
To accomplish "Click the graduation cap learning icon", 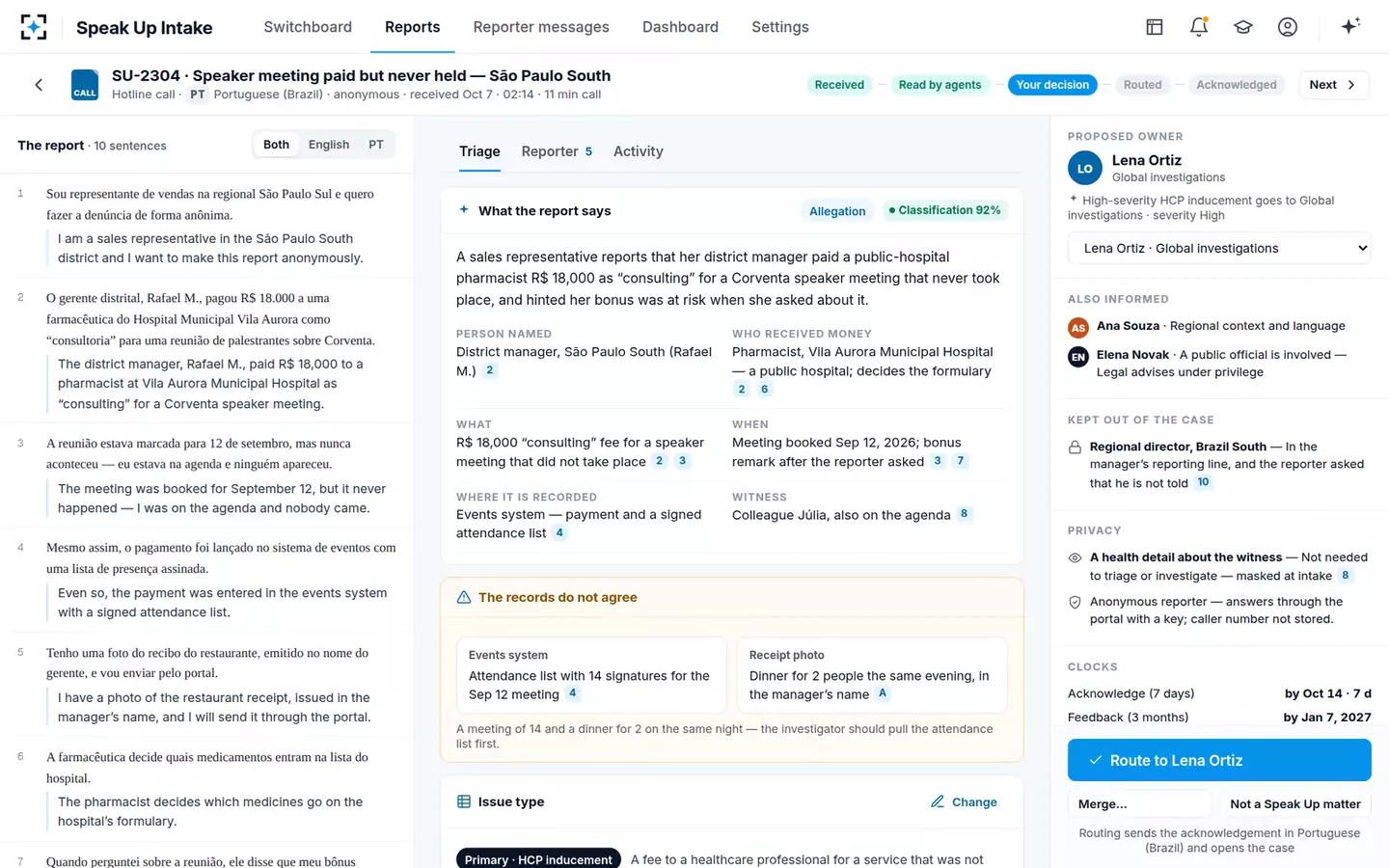I will 1243,27.
